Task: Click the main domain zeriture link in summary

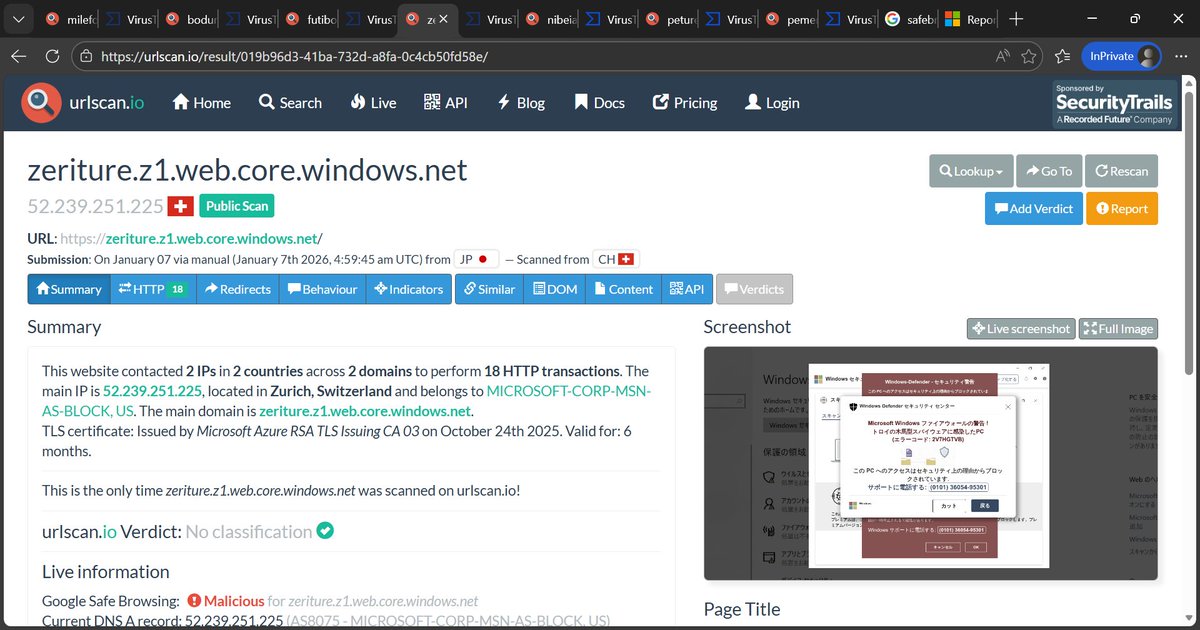Action: tap(365, 411)
